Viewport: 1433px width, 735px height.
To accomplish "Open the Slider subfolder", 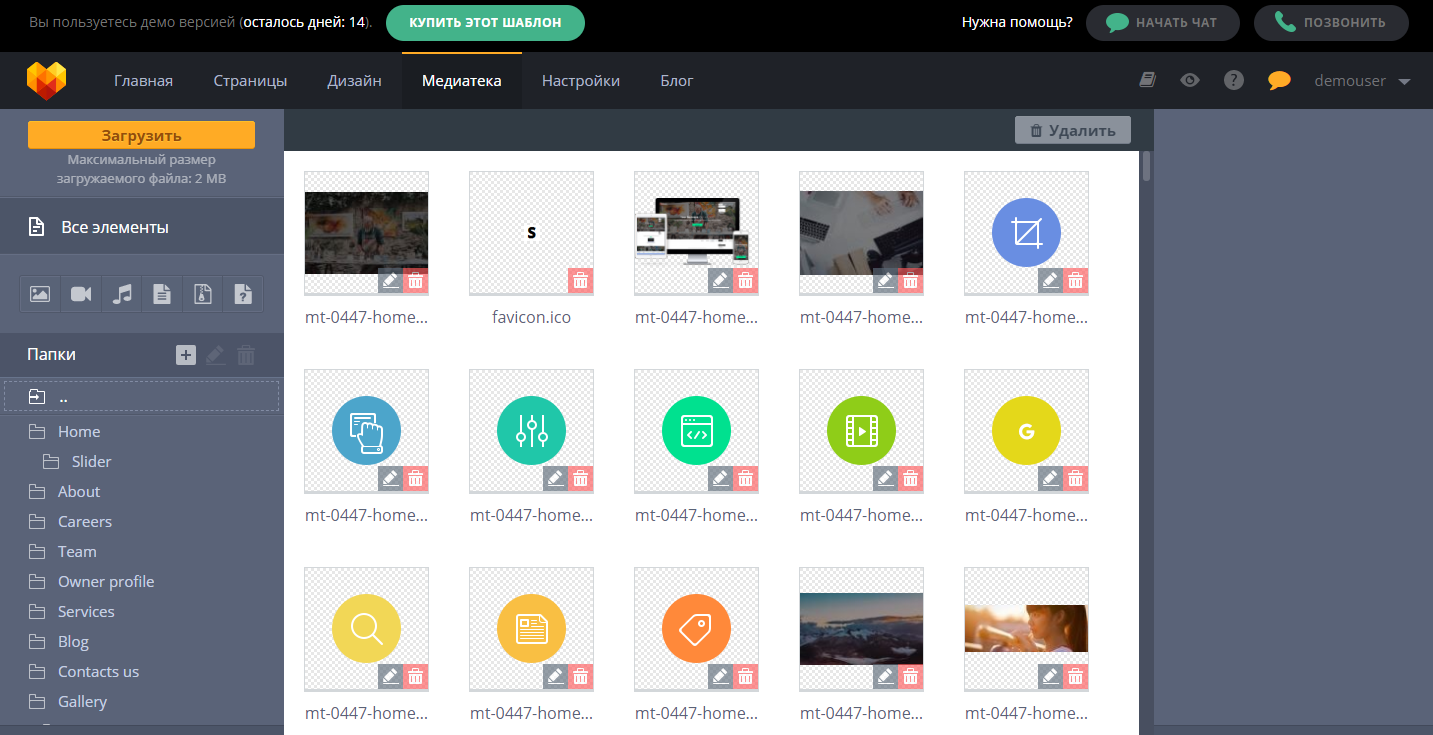I will tap(89, 461).
